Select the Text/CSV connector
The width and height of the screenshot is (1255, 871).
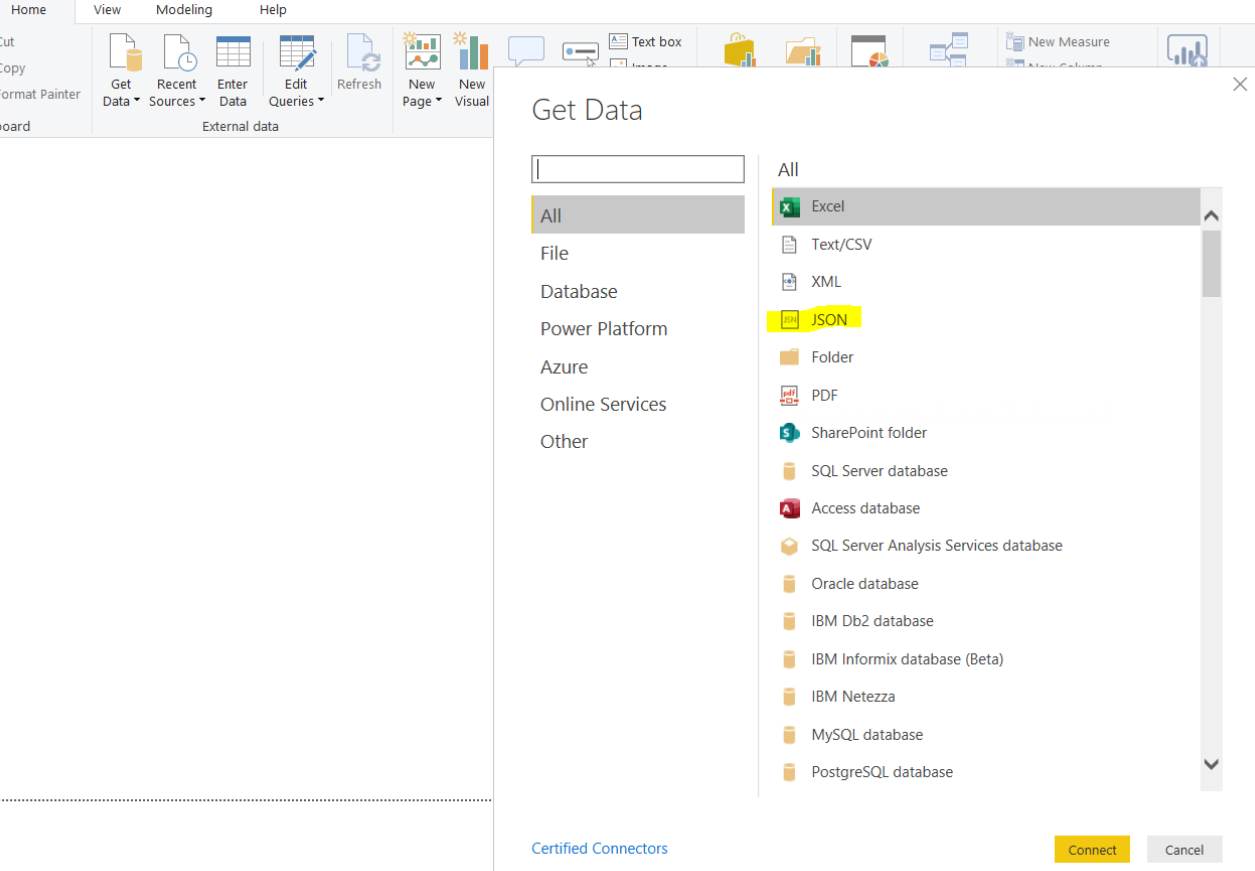pyautogui.click(x=985, y=244)
